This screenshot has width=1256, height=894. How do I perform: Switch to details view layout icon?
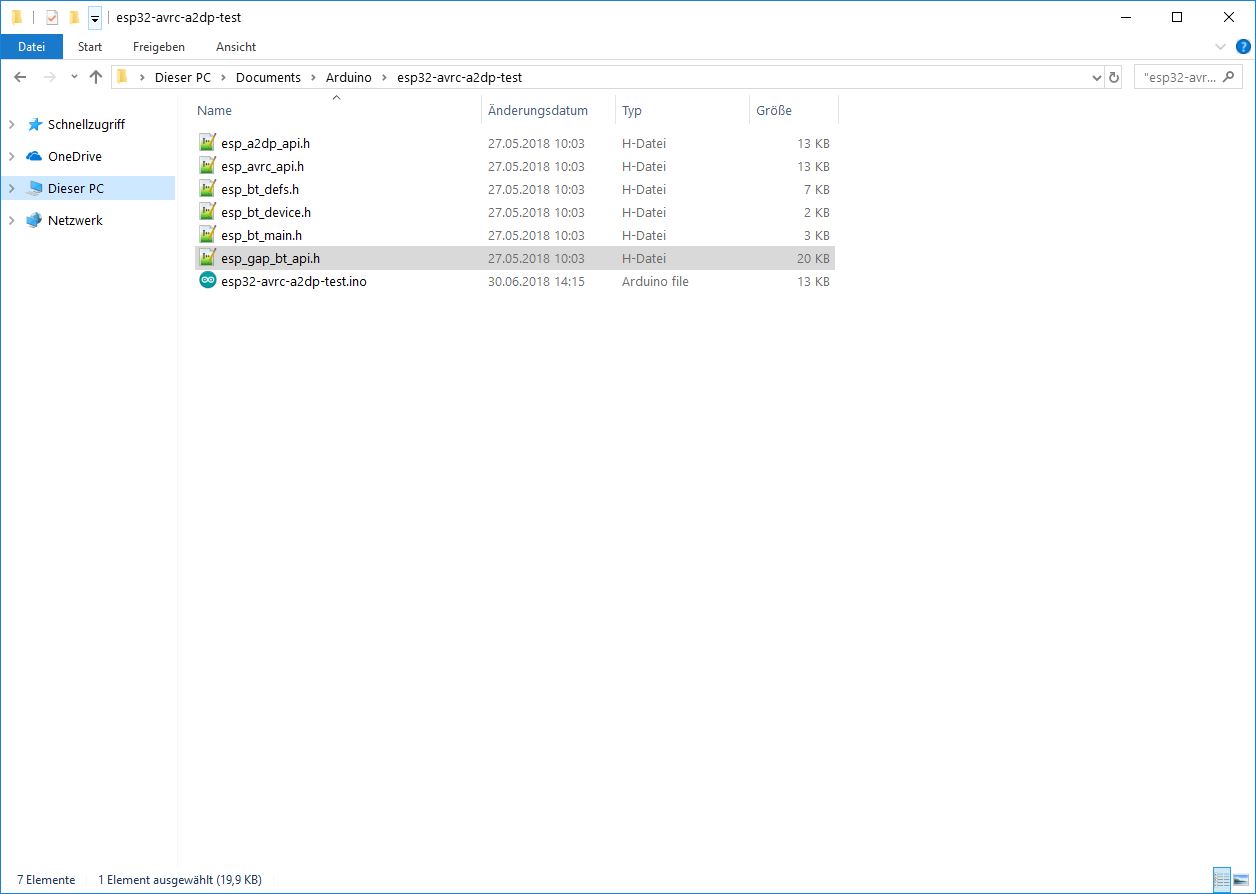pos(1221,880)
